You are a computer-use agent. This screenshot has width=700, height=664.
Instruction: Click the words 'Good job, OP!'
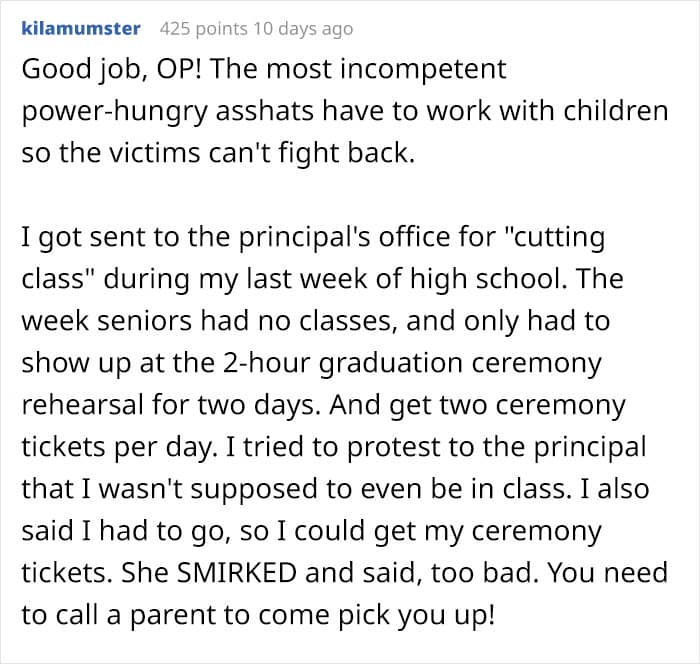tap(111, 70)
